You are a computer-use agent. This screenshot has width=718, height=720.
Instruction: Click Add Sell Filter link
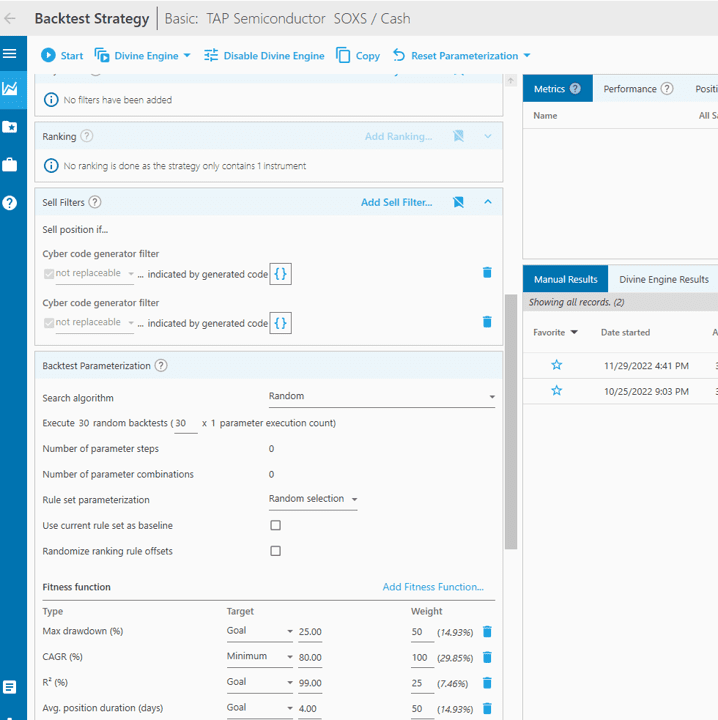tap(396, 202)
